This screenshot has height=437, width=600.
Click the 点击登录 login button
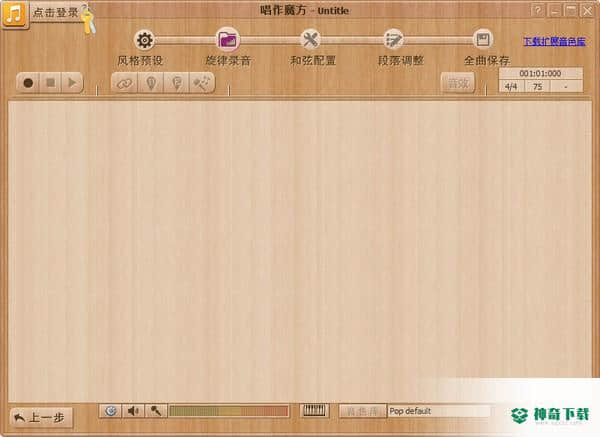point(55,13)
